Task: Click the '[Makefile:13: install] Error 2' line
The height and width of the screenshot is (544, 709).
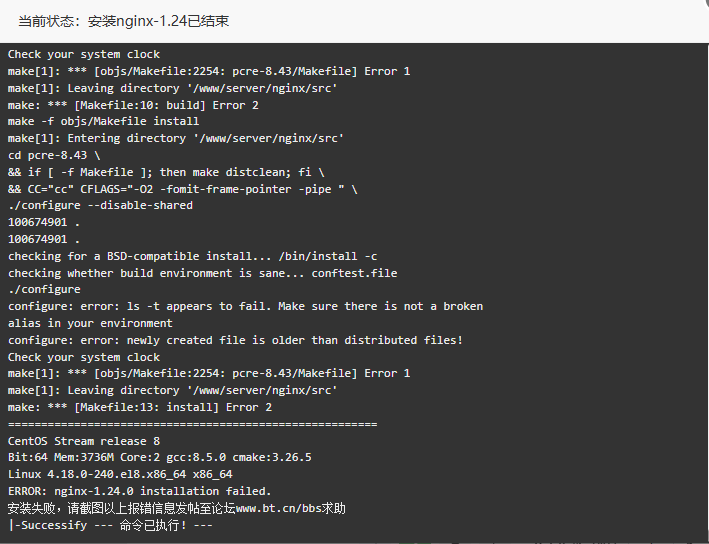Action: (140, 407)
